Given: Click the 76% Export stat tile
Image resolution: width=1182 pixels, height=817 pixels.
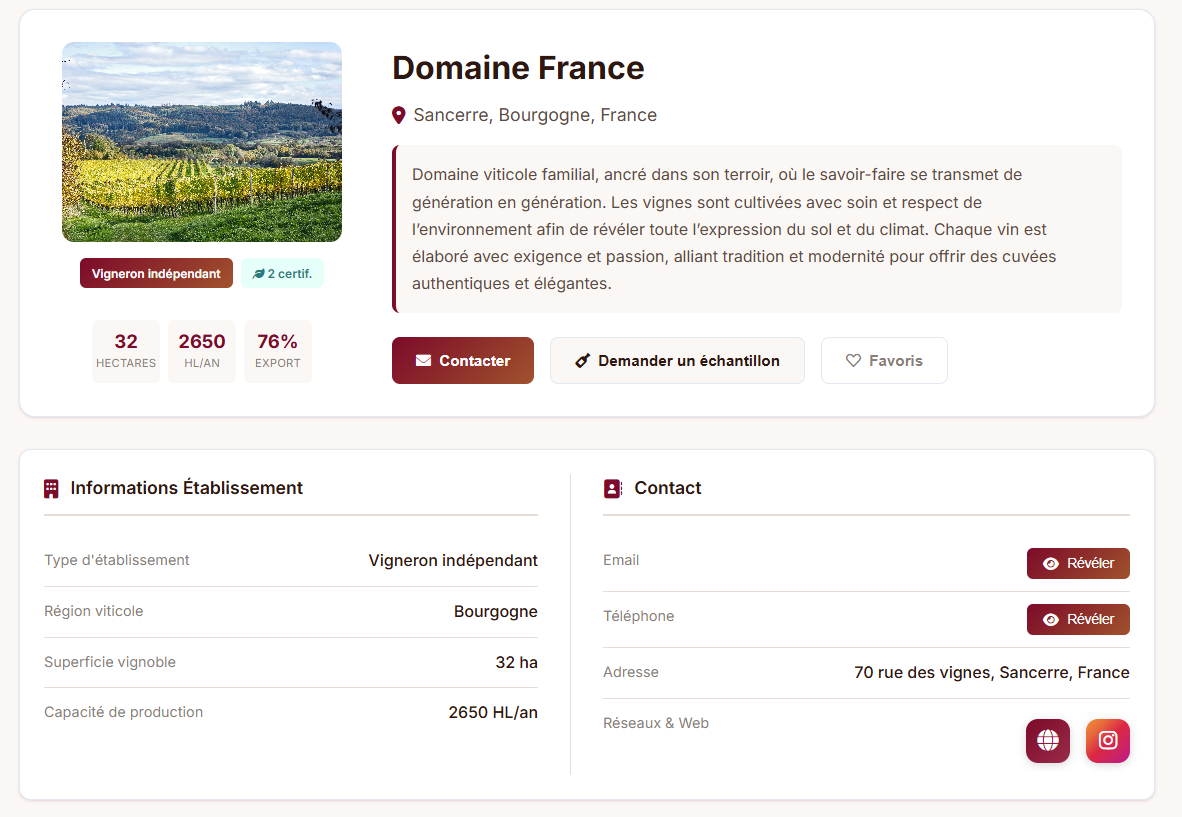Looking at the screenshot, I should click(x=278, y=351).
